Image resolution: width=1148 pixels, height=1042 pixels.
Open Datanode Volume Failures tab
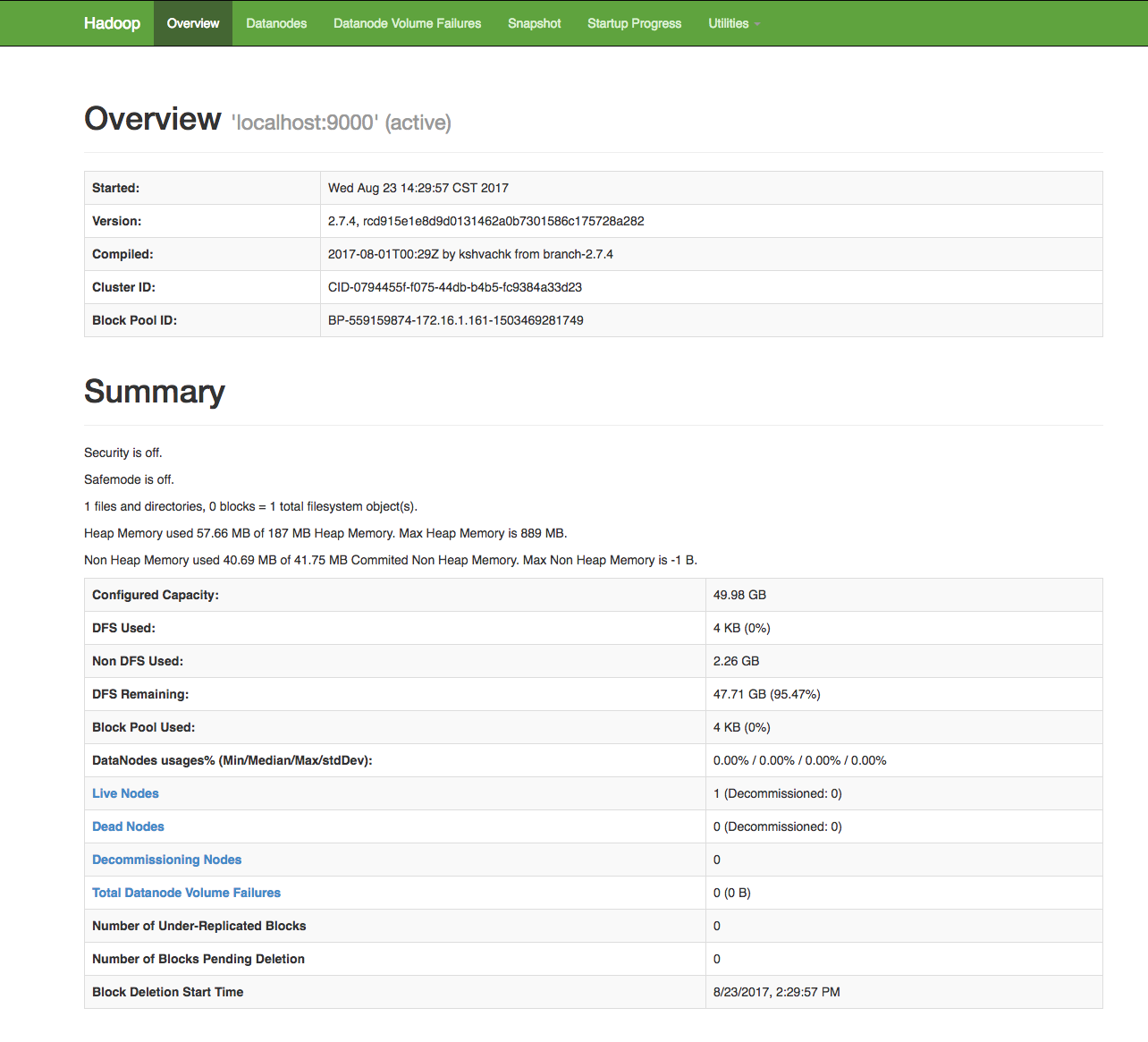coord(407,23)
